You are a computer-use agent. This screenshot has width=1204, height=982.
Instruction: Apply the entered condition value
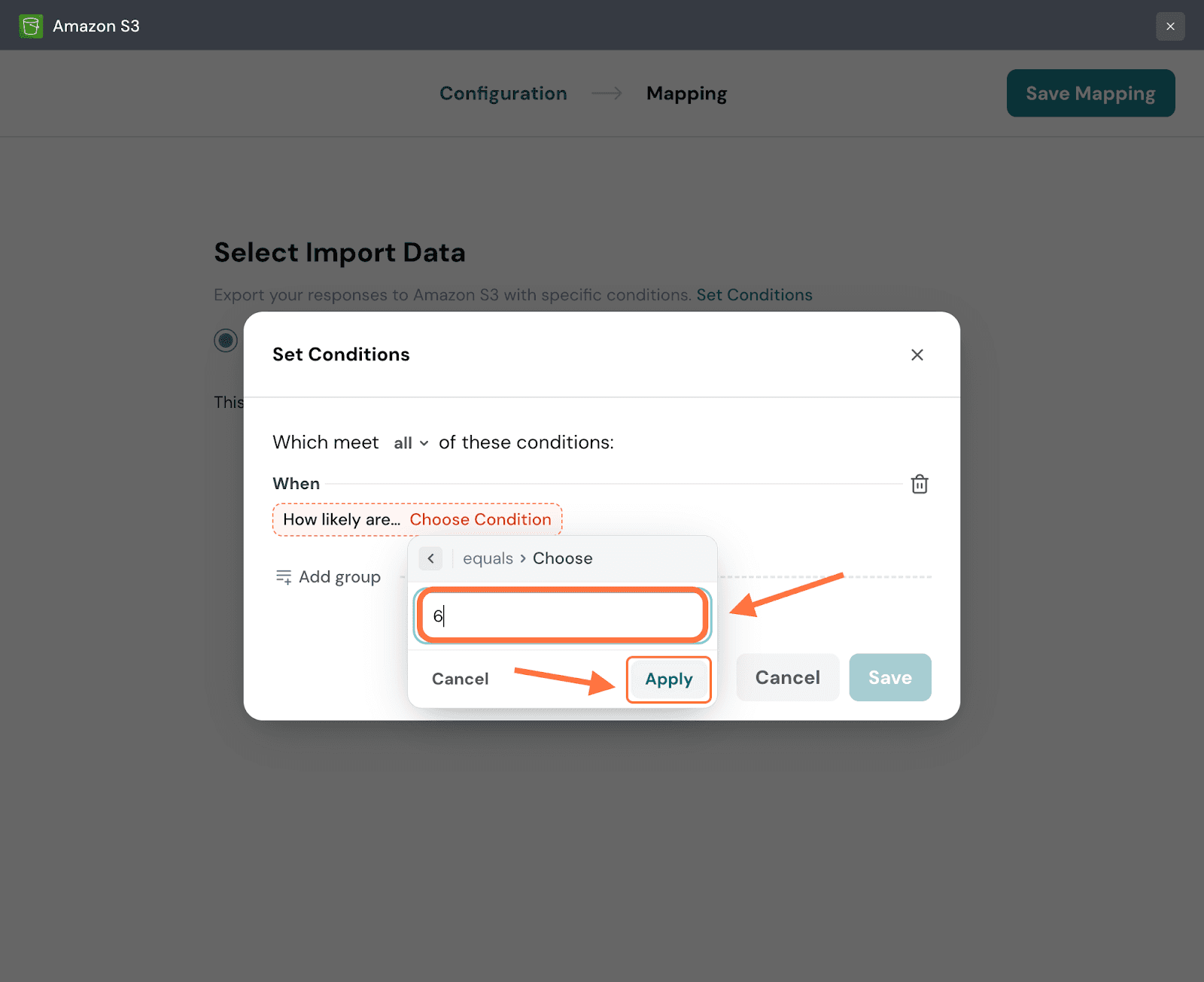[668, 679]
